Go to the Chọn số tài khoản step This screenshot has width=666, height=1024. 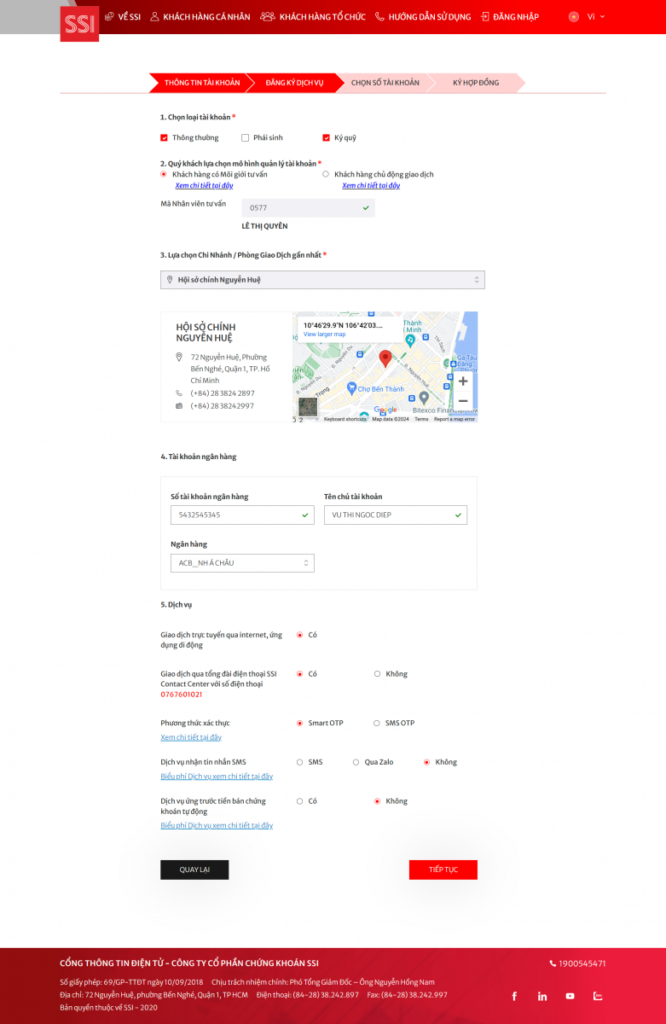385,83
